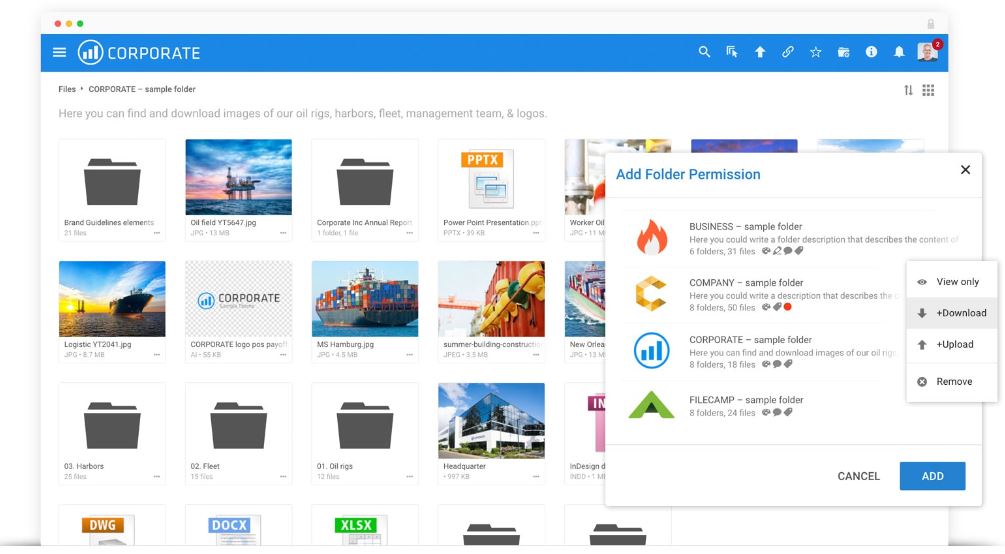Select the BUSINESS flame folder icon
The width and height of the screenshot is (1005, 554).
651,237
